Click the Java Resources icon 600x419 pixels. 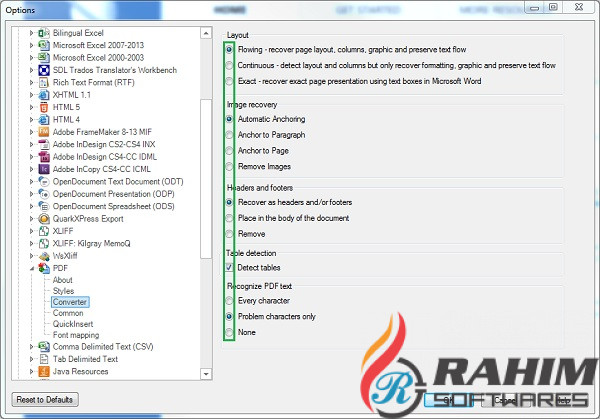pyautogui.click(x=44, y=372)
